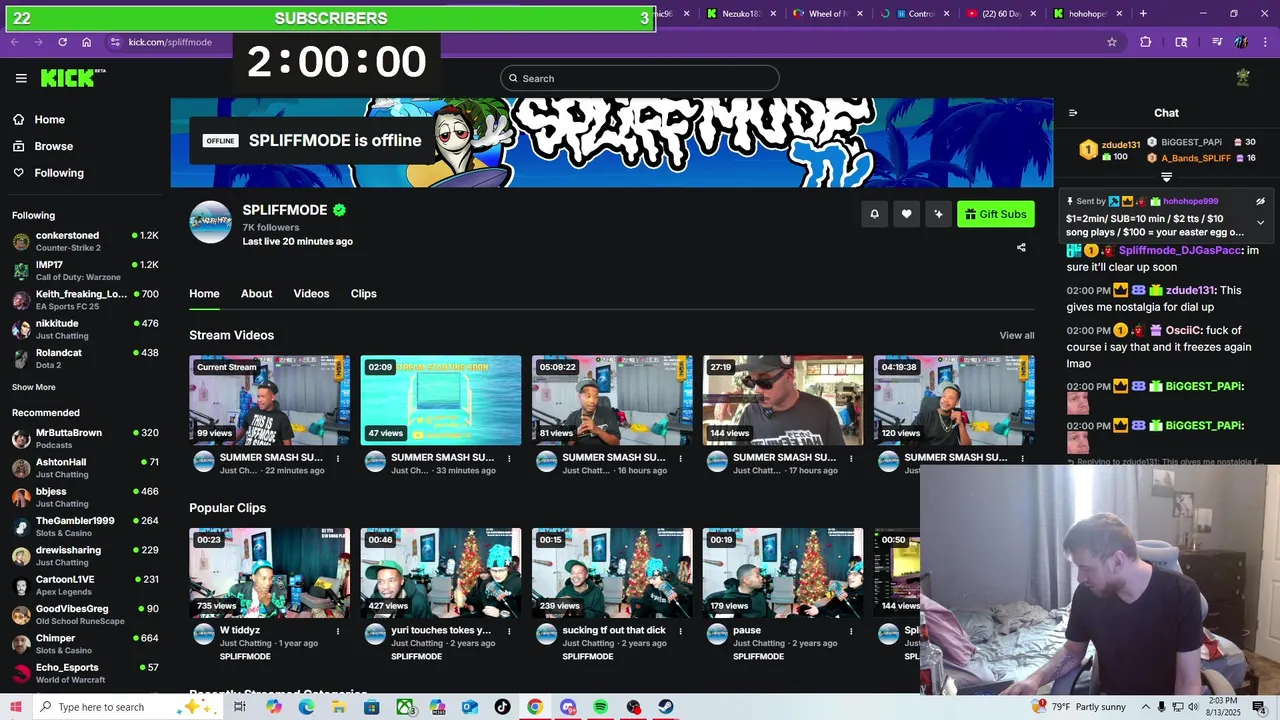Open options menu for the 16 hours ago video
This screenshot has width=1280, height=720.
[x=680, y=458]
